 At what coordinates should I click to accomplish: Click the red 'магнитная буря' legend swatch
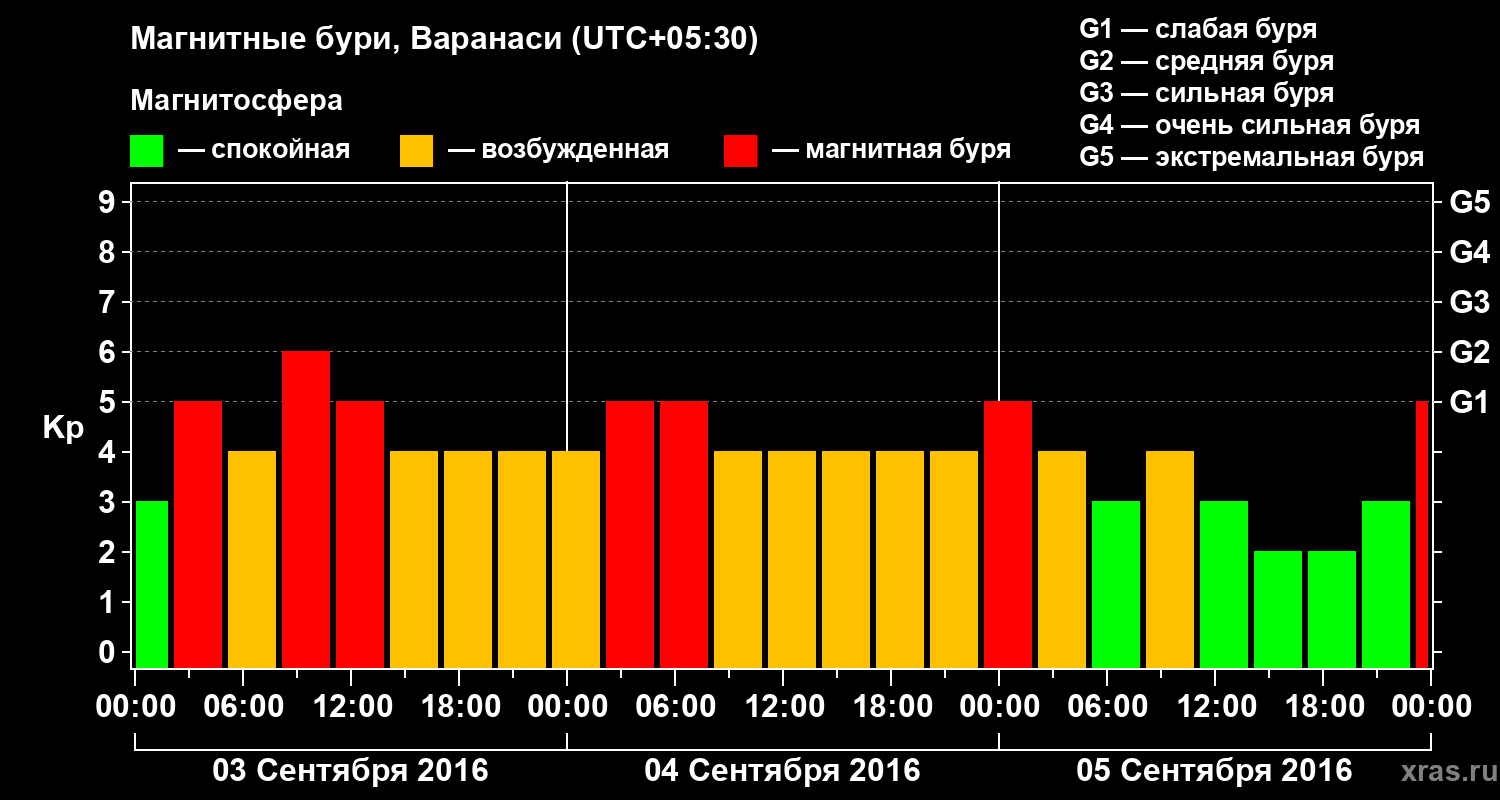click(740, 151)
